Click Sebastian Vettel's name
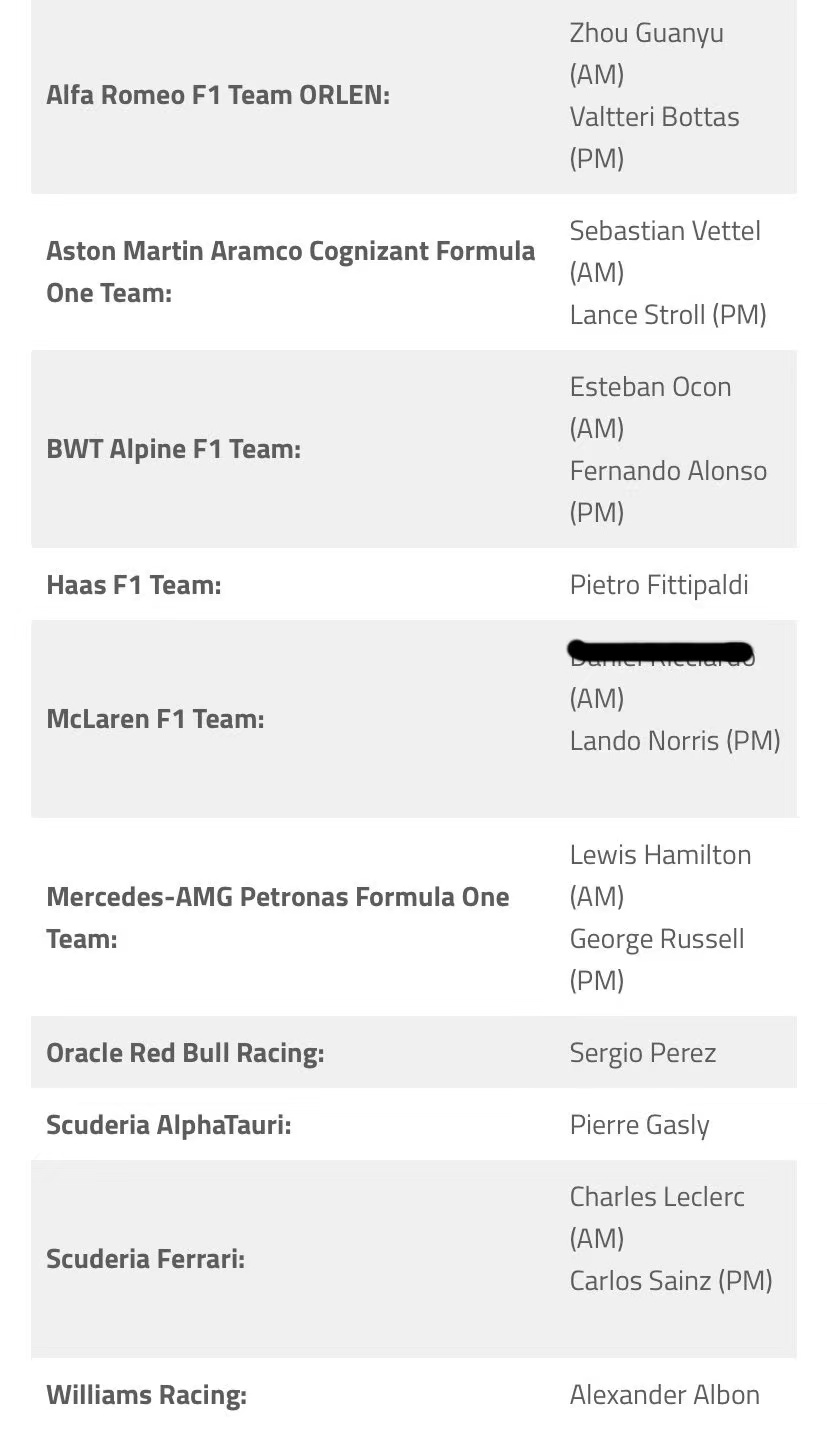The width and height of the screenshot is (827, 1440). tap(665, 231)
